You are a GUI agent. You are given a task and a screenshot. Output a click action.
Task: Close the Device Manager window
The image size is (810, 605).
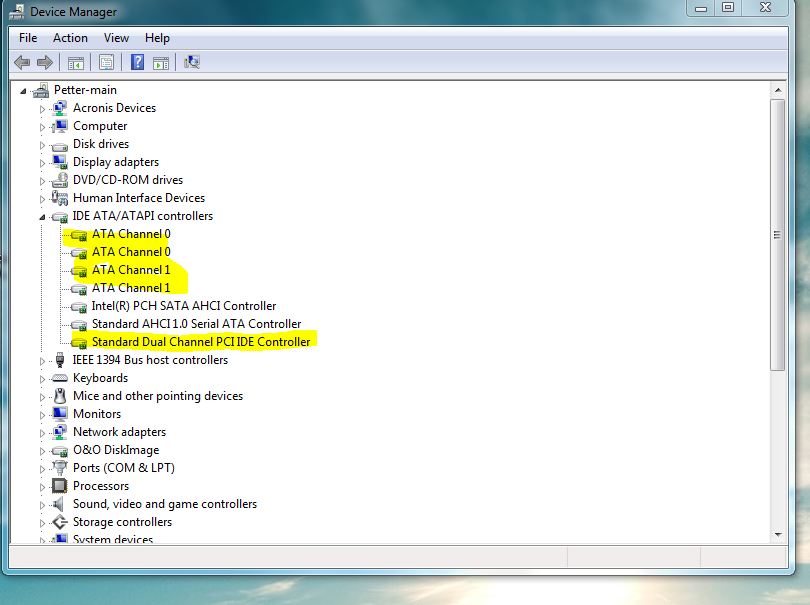coord(765,8)
